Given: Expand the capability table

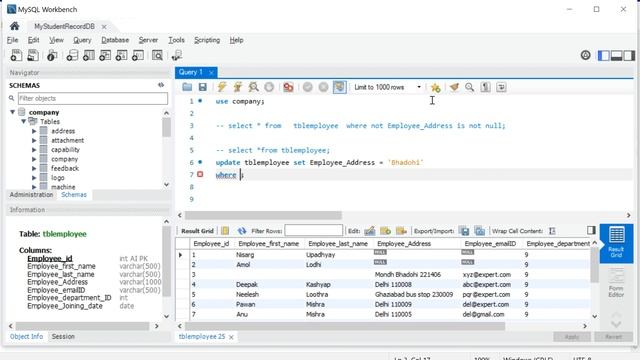Looking at the screenshot, I should (34, 150).
